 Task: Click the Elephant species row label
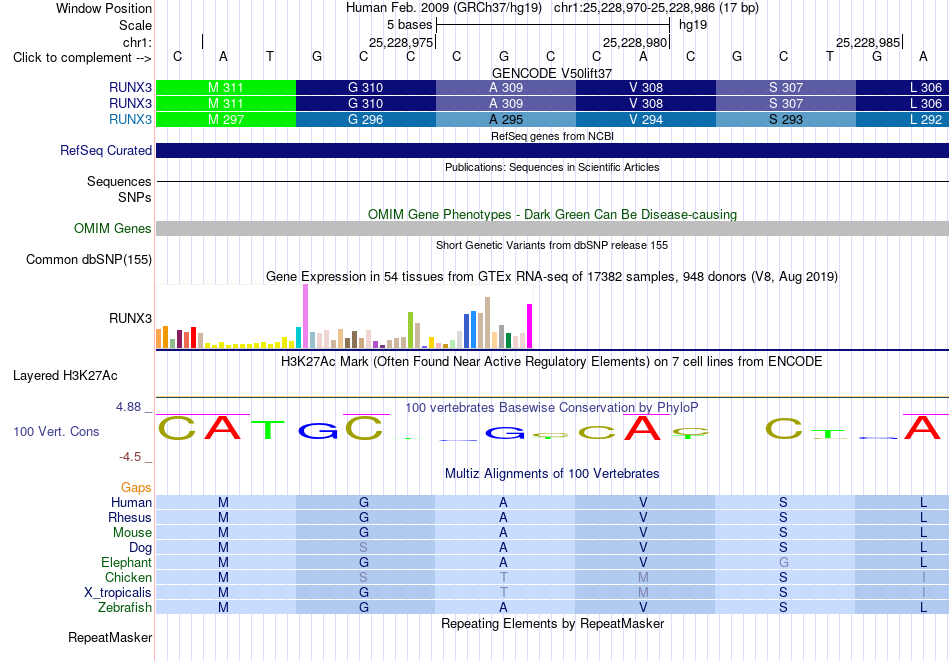click(127, 562)
